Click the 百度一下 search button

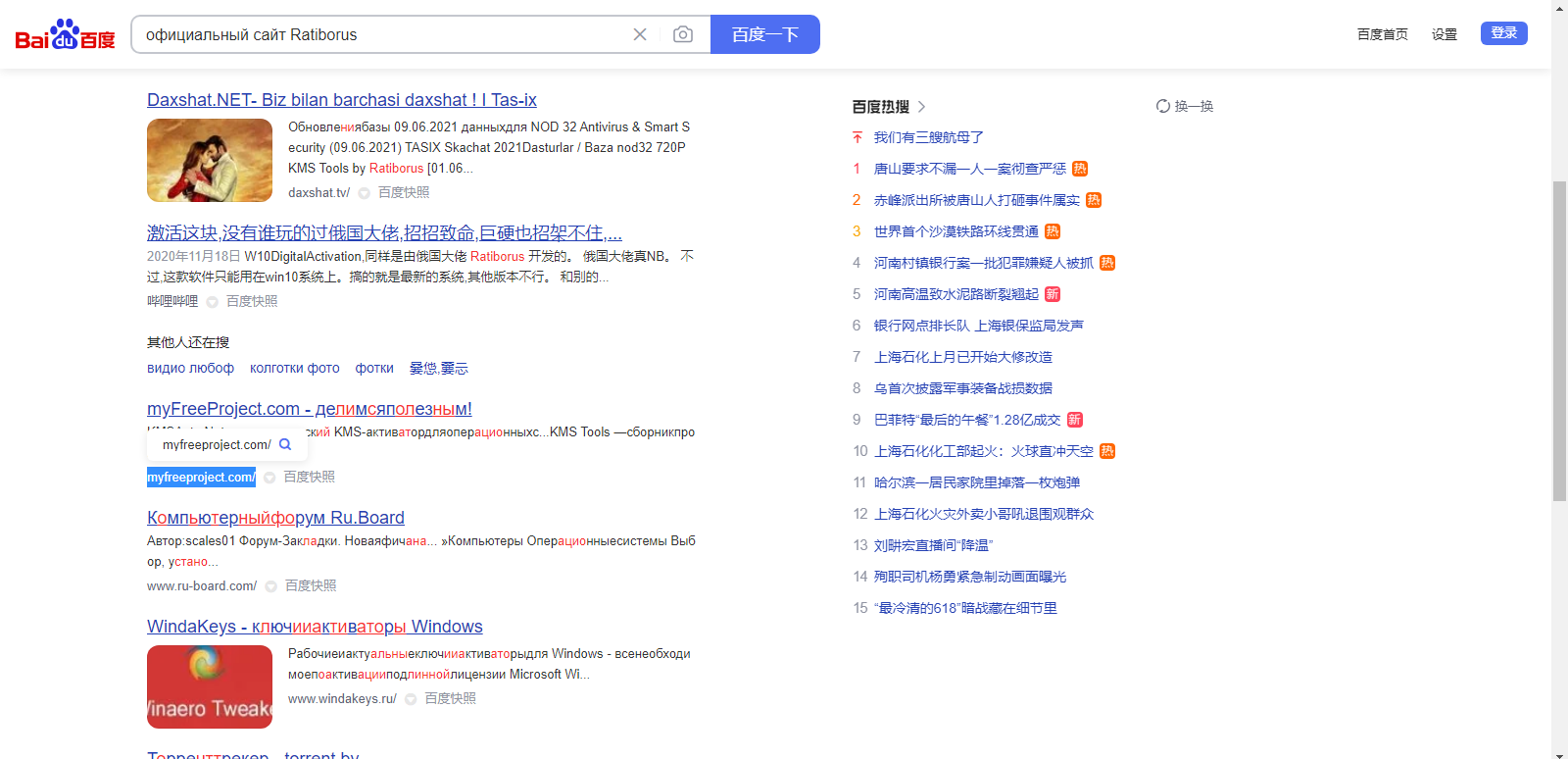pos(765,34)
